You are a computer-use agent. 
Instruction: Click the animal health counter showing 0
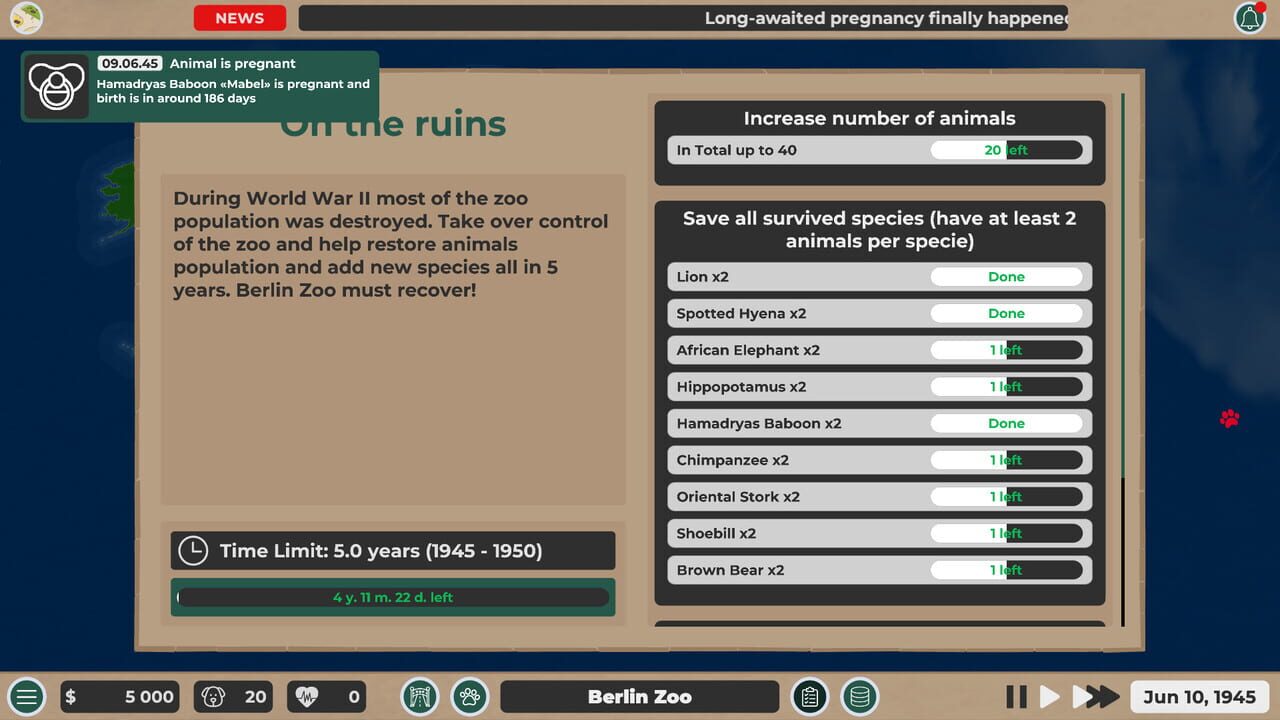(326, 697)
